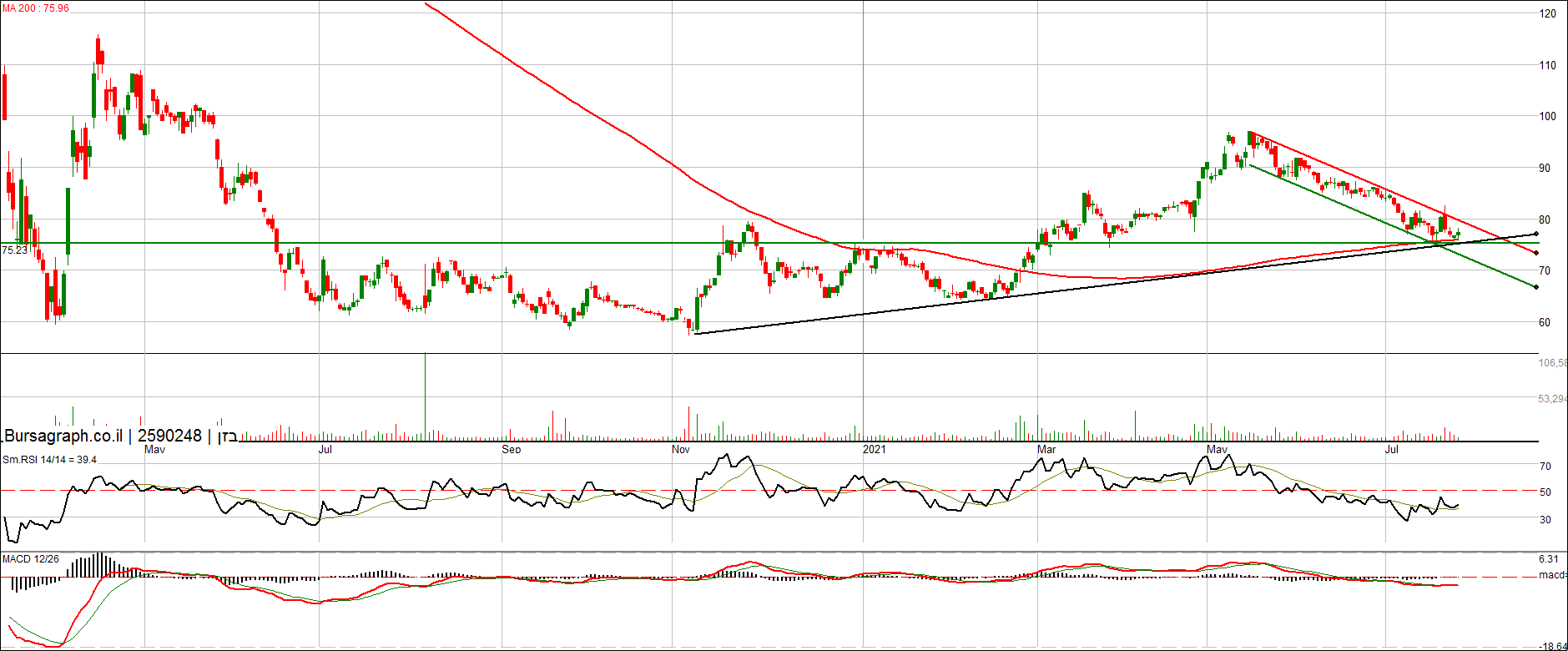Click the 75.23 price label on left
The height and width of the screenshot is (651, 1568).
pos(14,250)
